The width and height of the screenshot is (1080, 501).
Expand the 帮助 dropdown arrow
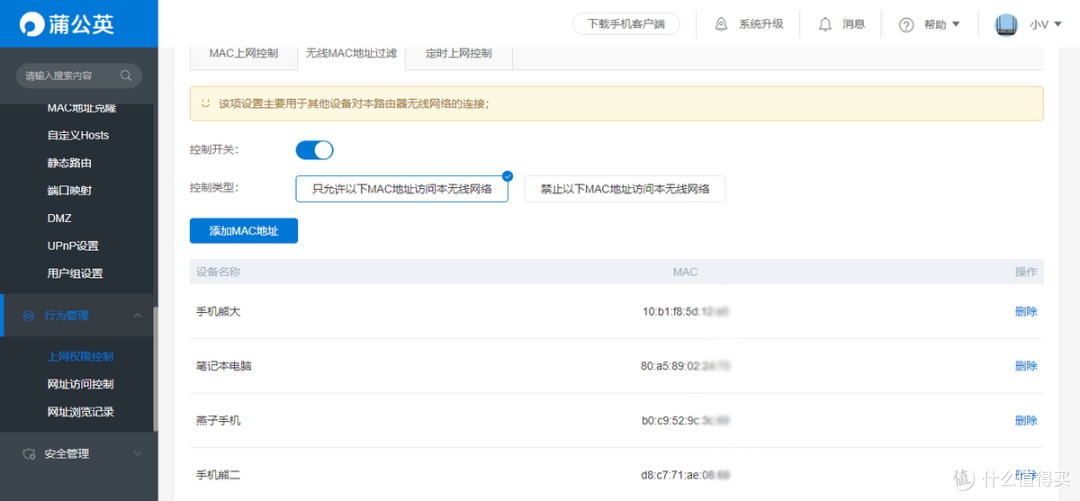pos(956,24)
